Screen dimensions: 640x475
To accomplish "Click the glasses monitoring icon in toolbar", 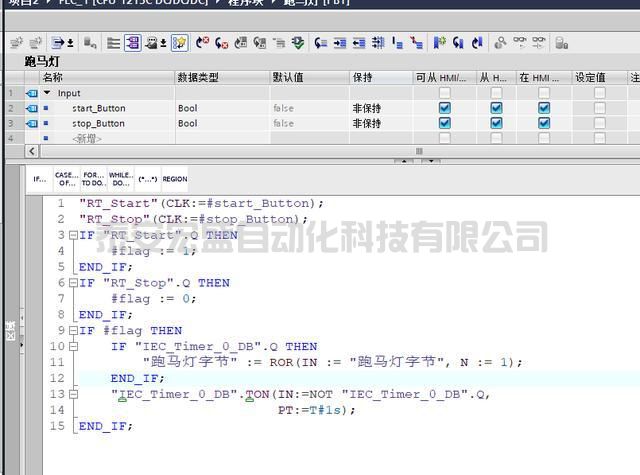I will (520, 43).
